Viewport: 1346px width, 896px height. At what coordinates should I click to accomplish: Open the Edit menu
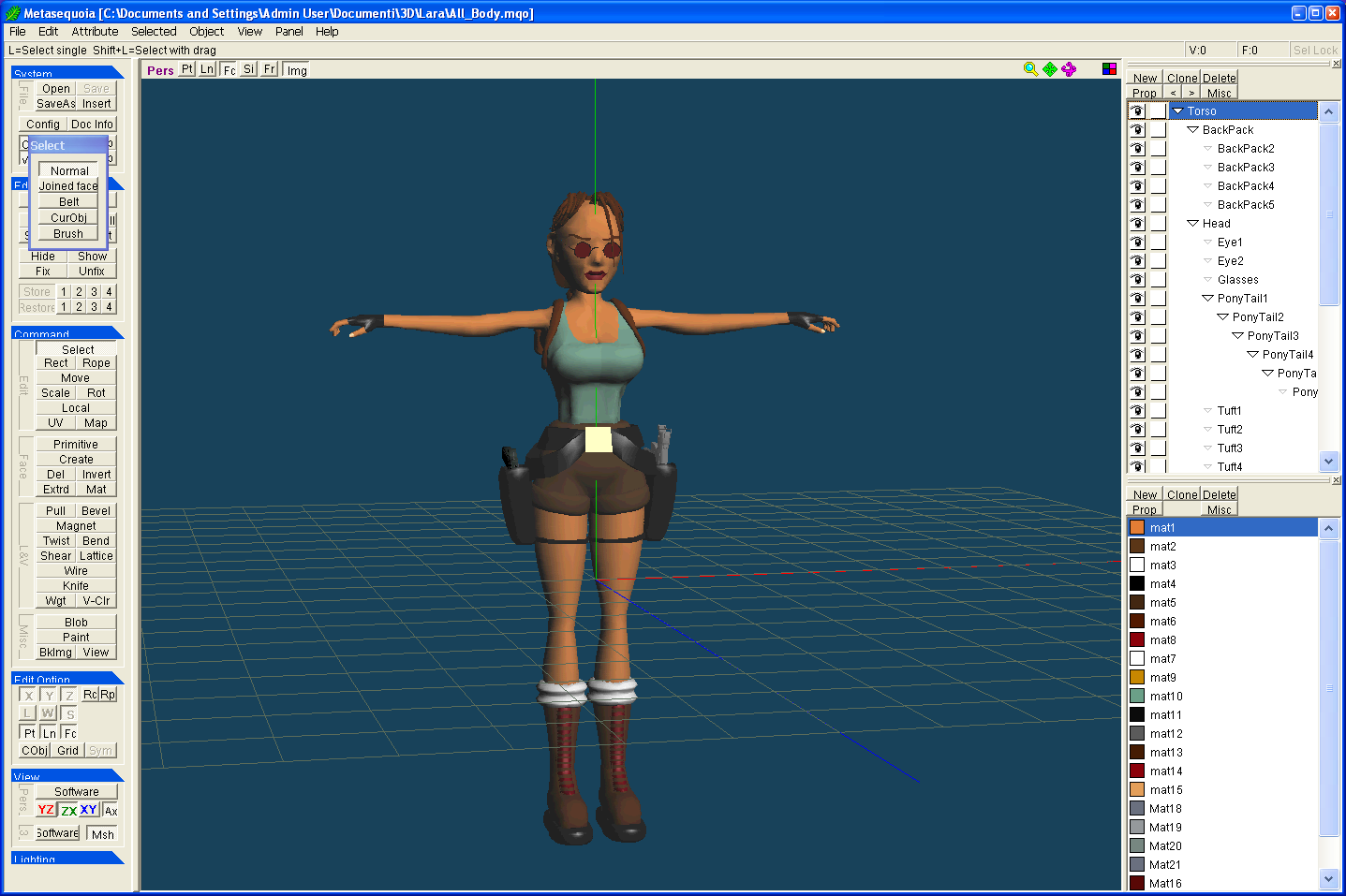coord(48,31)
